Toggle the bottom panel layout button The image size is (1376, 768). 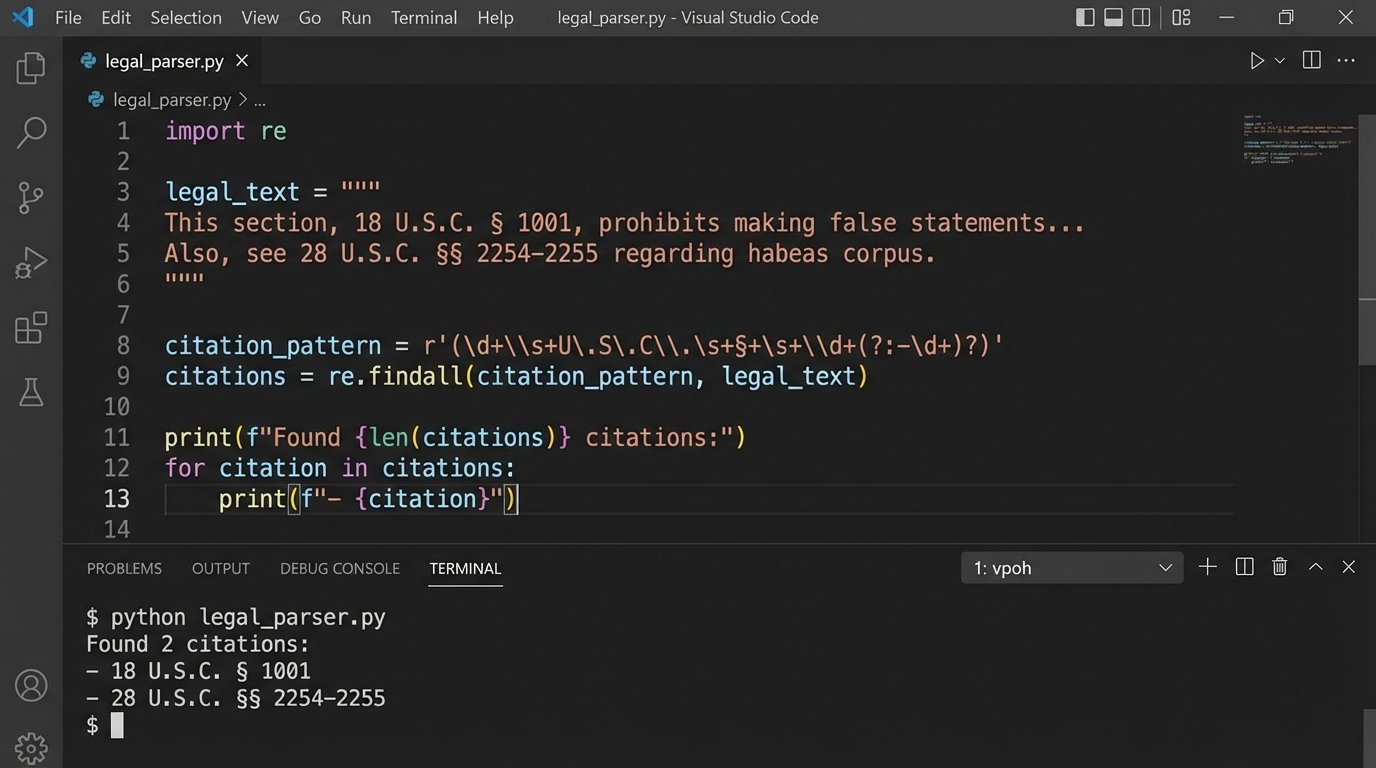click(1113, 17)
